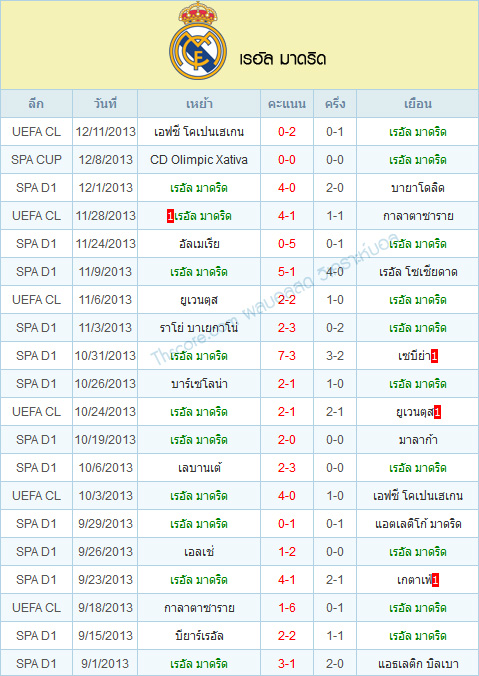Select กาลาตาซาราย home team on 9/18/2013
The width and height of the screenshot is (479, 676).
[199, 608]
